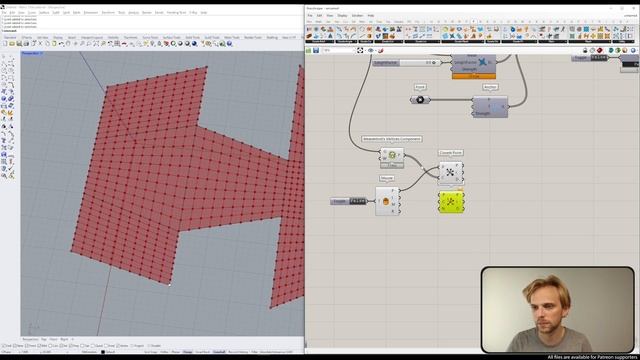Expand the first Grasshopper ribbon category bar

320,41
